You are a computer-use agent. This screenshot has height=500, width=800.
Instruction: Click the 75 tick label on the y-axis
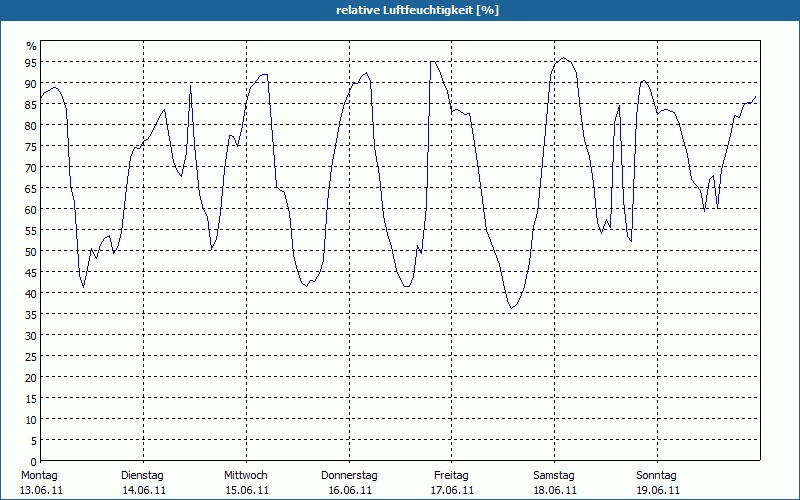click(x=31, y=147)
